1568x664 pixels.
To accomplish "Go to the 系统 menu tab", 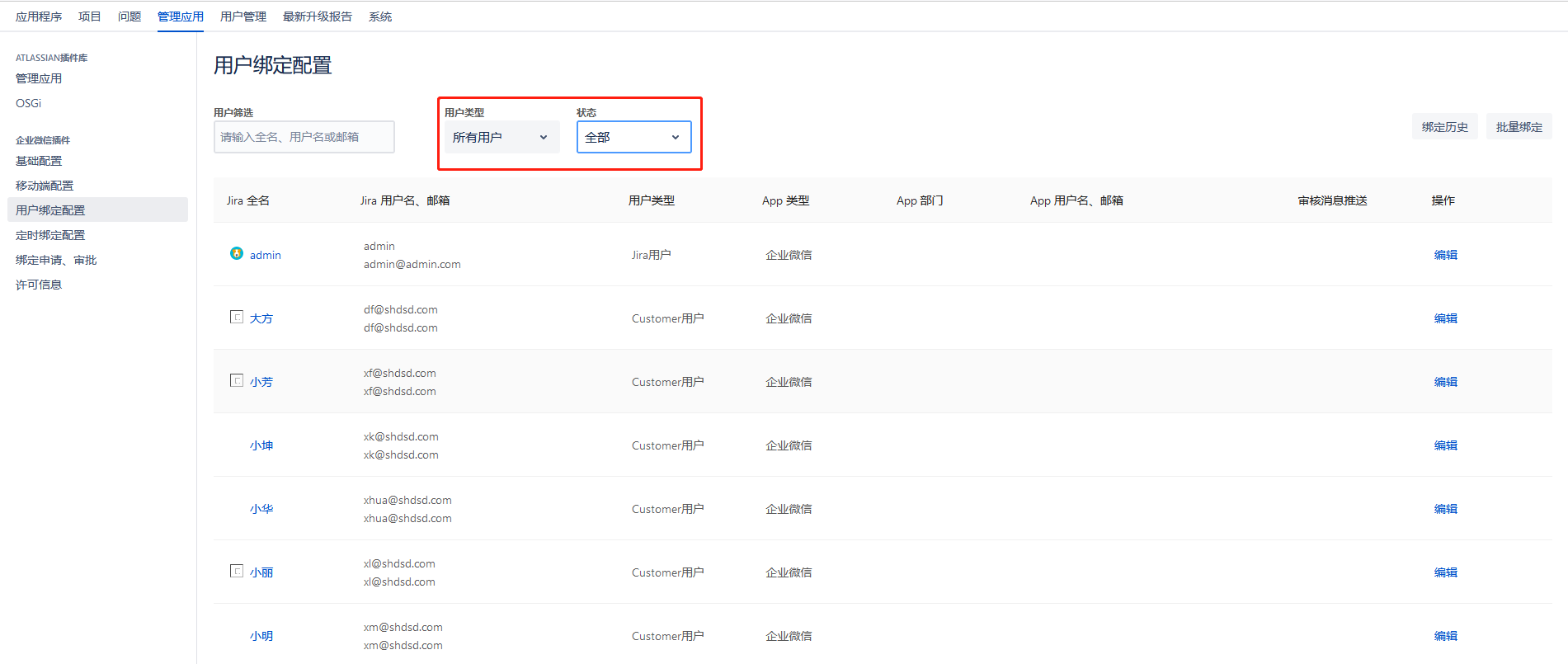I will pyautogui.click(x=379, y=16).
